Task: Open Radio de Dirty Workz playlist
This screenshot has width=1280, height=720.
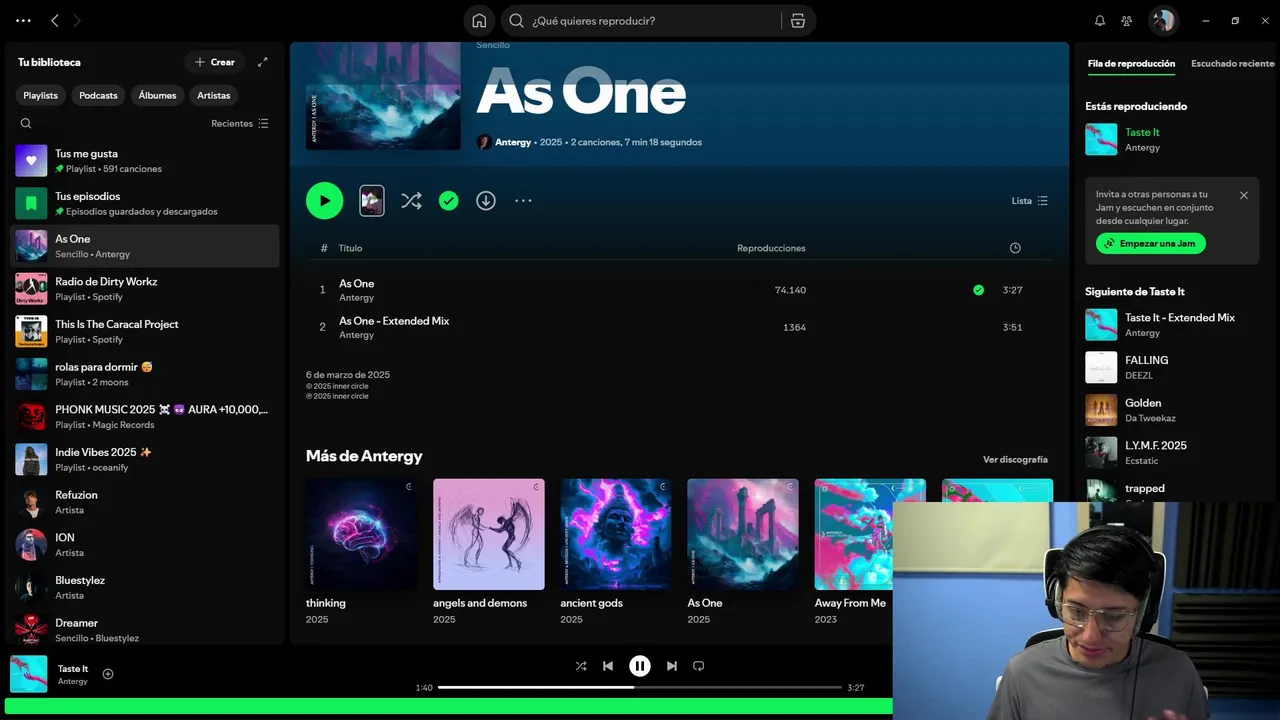Action: tap(145, 289)
